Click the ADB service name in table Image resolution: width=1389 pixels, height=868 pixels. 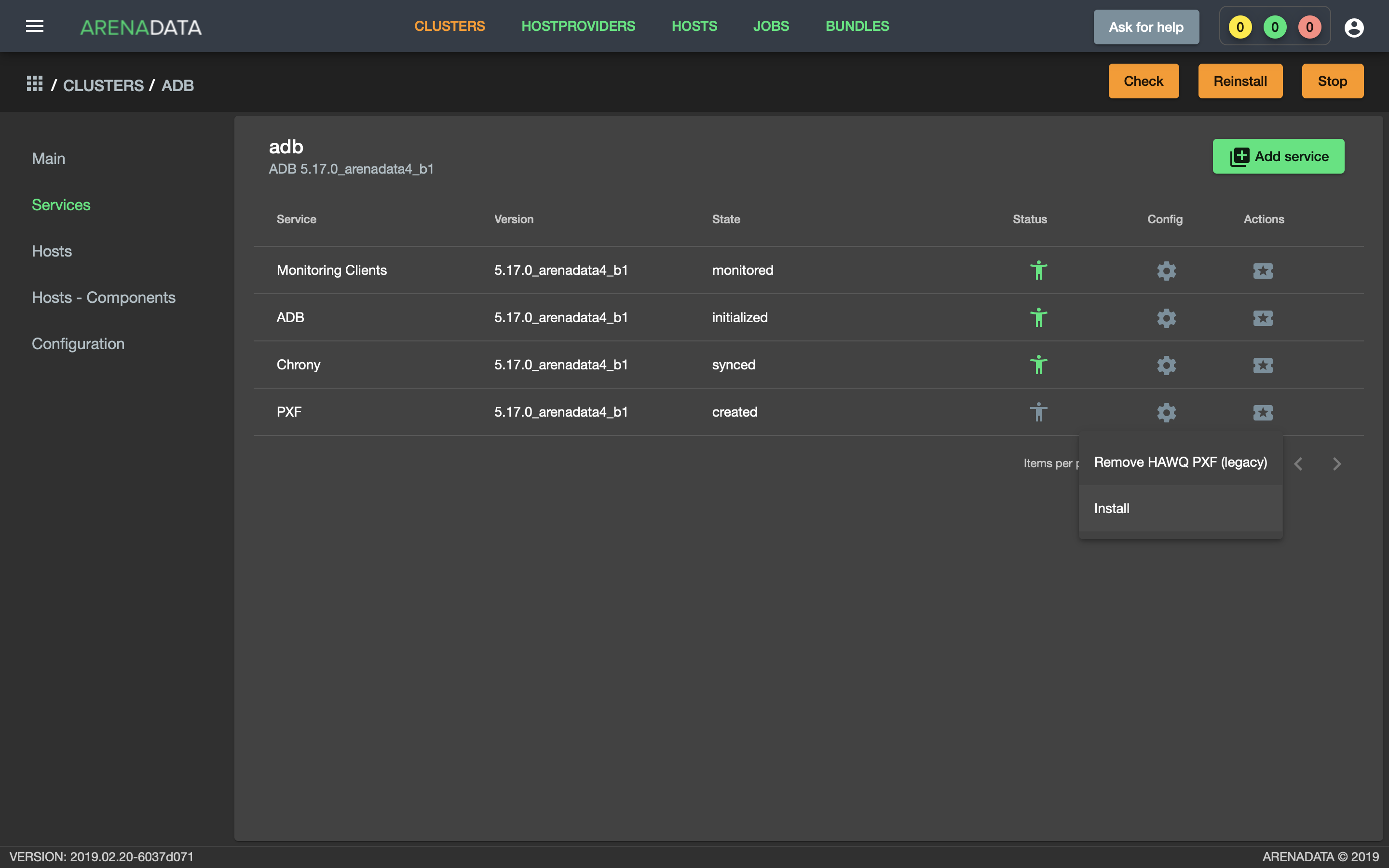click(x=290, y=317)
